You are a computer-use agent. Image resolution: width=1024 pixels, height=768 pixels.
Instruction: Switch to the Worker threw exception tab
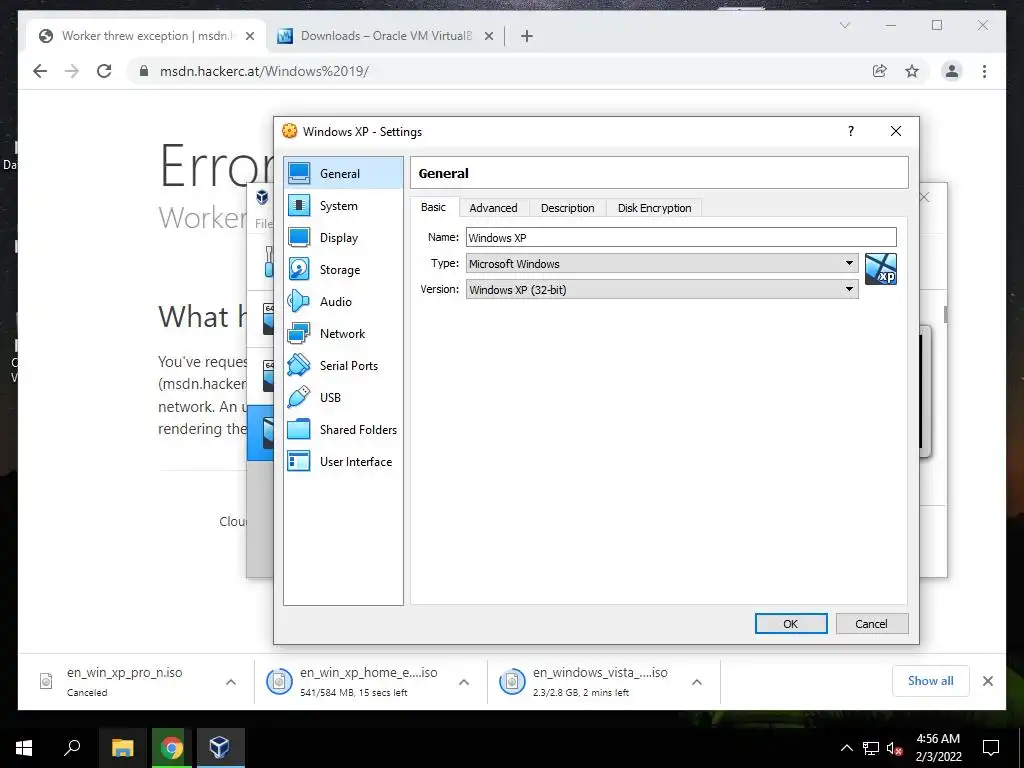pos(146,36)
